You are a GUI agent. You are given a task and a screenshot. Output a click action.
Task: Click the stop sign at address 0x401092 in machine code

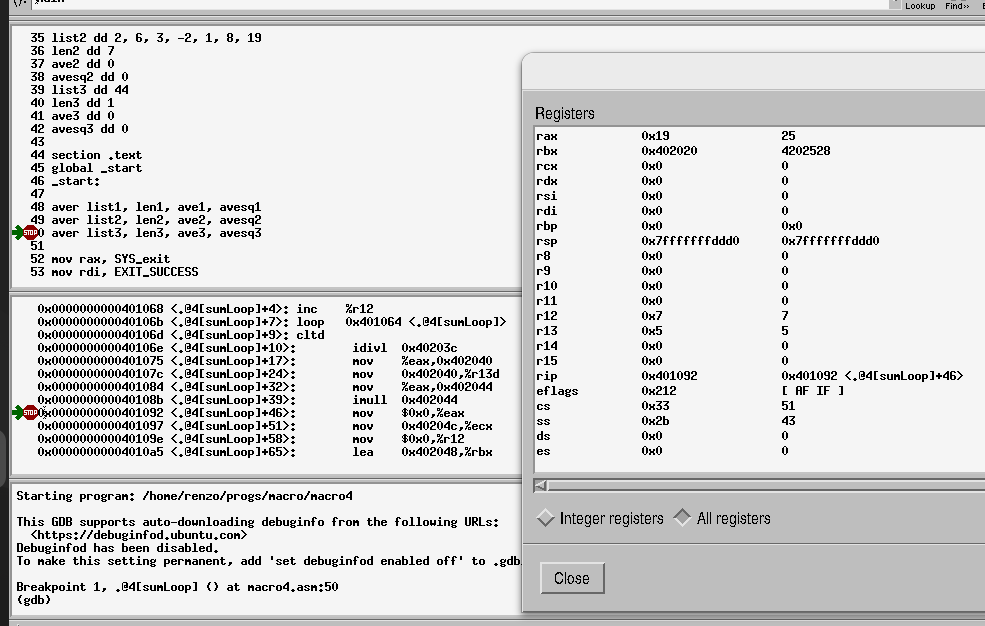31,413
